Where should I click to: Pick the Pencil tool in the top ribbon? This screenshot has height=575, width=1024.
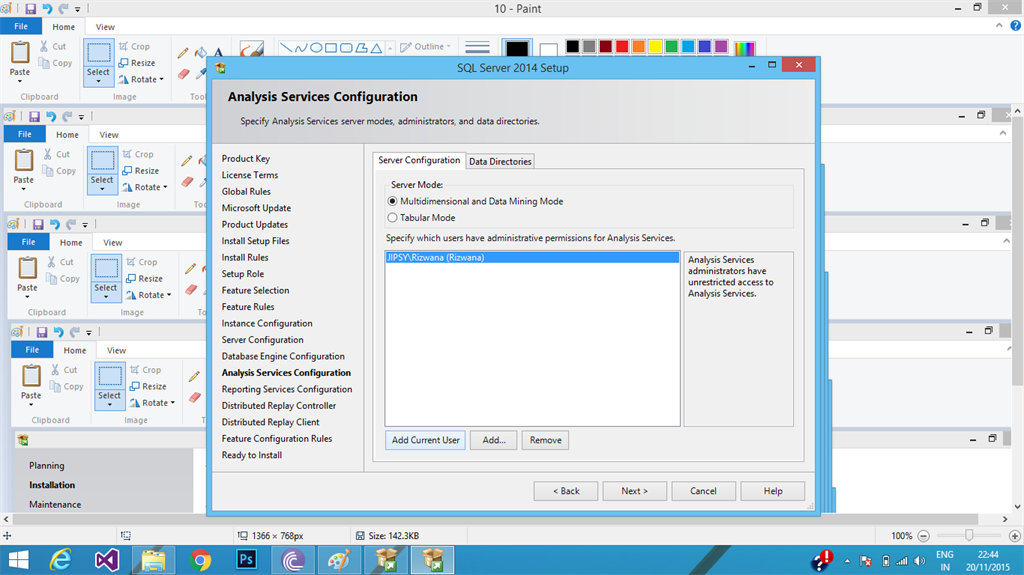pos(184,53)
